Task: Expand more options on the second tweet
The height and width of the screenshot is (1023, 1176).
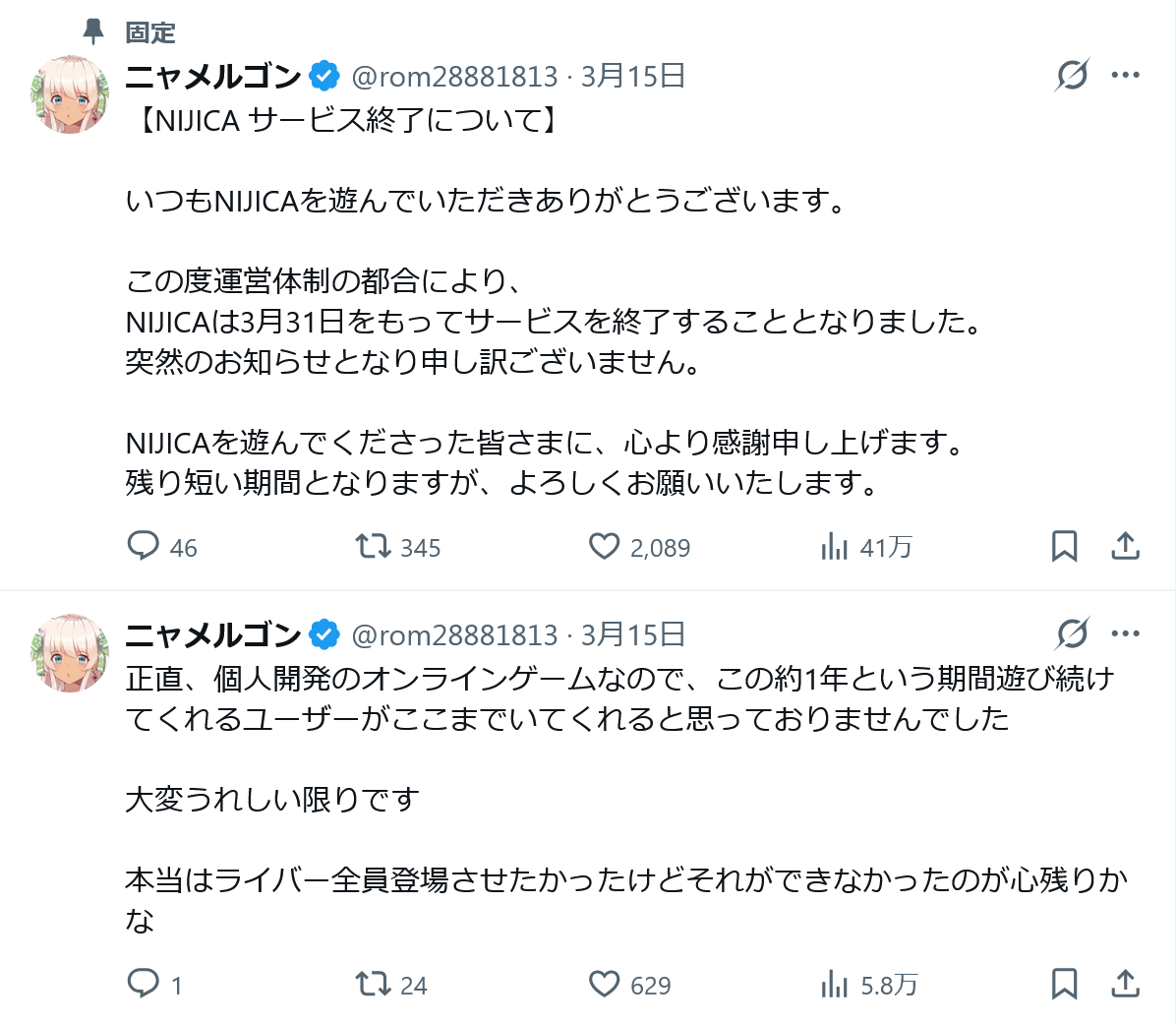Action: pyautogui.click(x=1125, y=633)
